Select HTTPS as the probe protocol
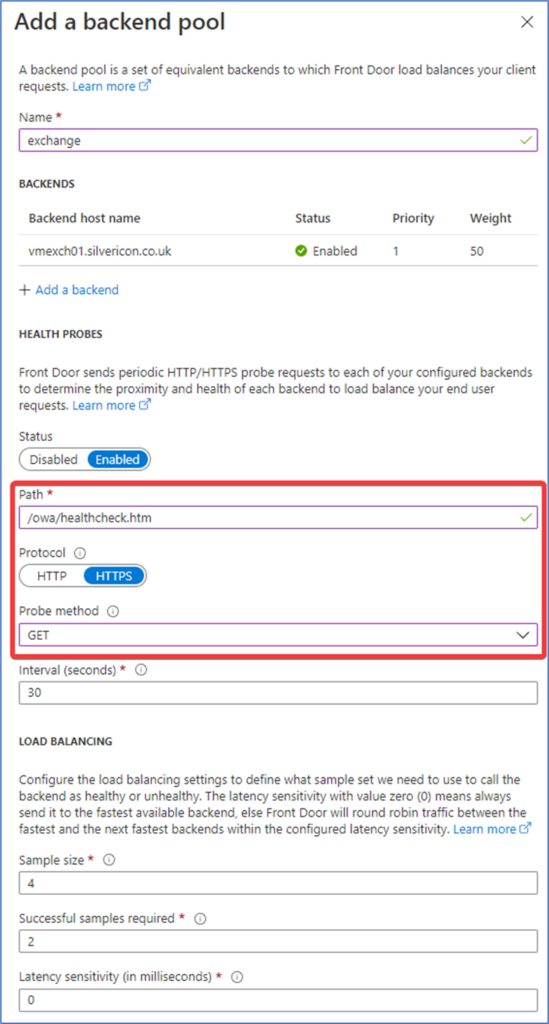549x1024 pixels. 114,577
